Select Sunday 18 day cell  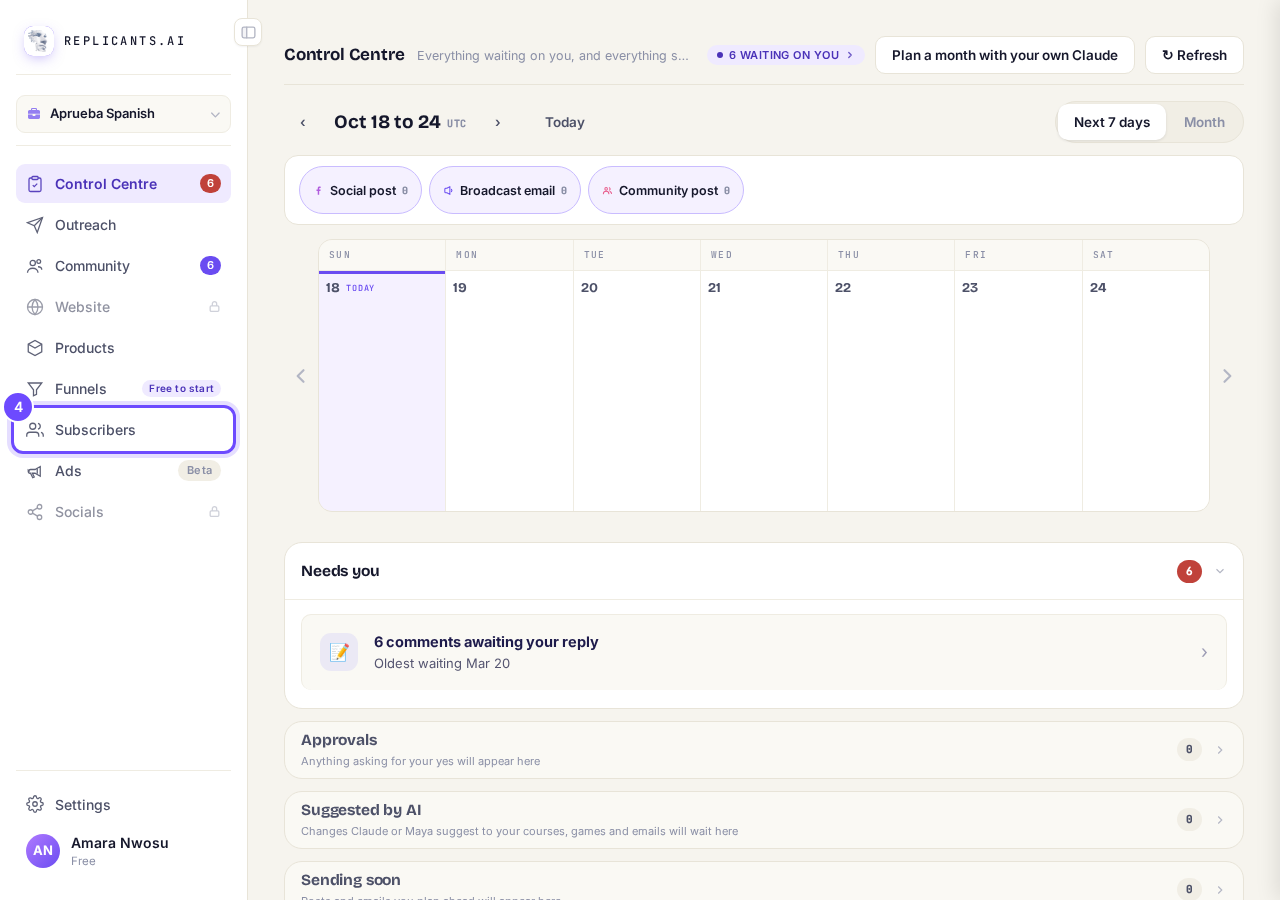click(x=382, y=391)
